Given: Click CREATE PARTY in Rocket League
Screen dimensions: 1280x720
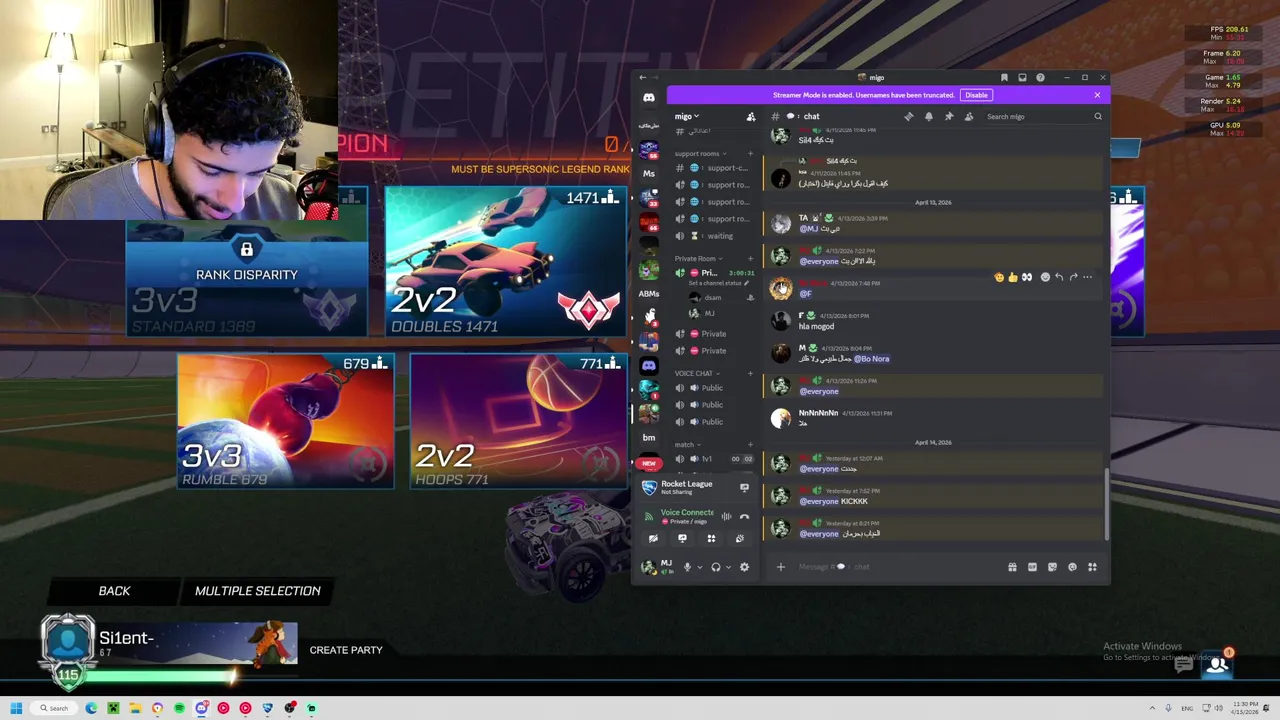Looking at the screenshot, I should point(346,650).
